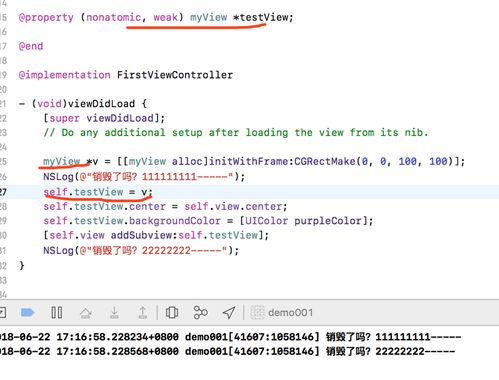Click the console output line ending 22222222
499x380 pixels.
227,351
